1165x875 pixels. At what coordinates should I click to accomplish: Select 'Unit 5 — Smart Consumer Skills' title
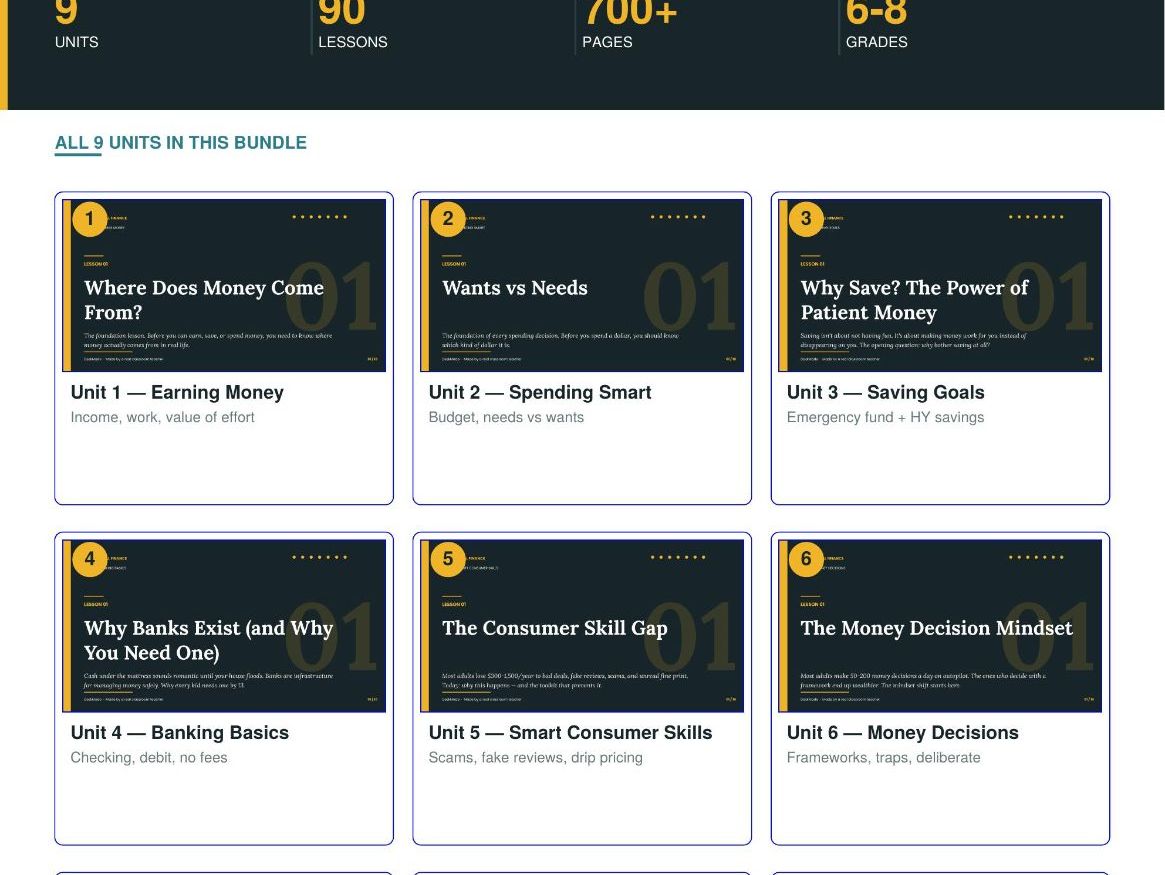click(570, 732)
